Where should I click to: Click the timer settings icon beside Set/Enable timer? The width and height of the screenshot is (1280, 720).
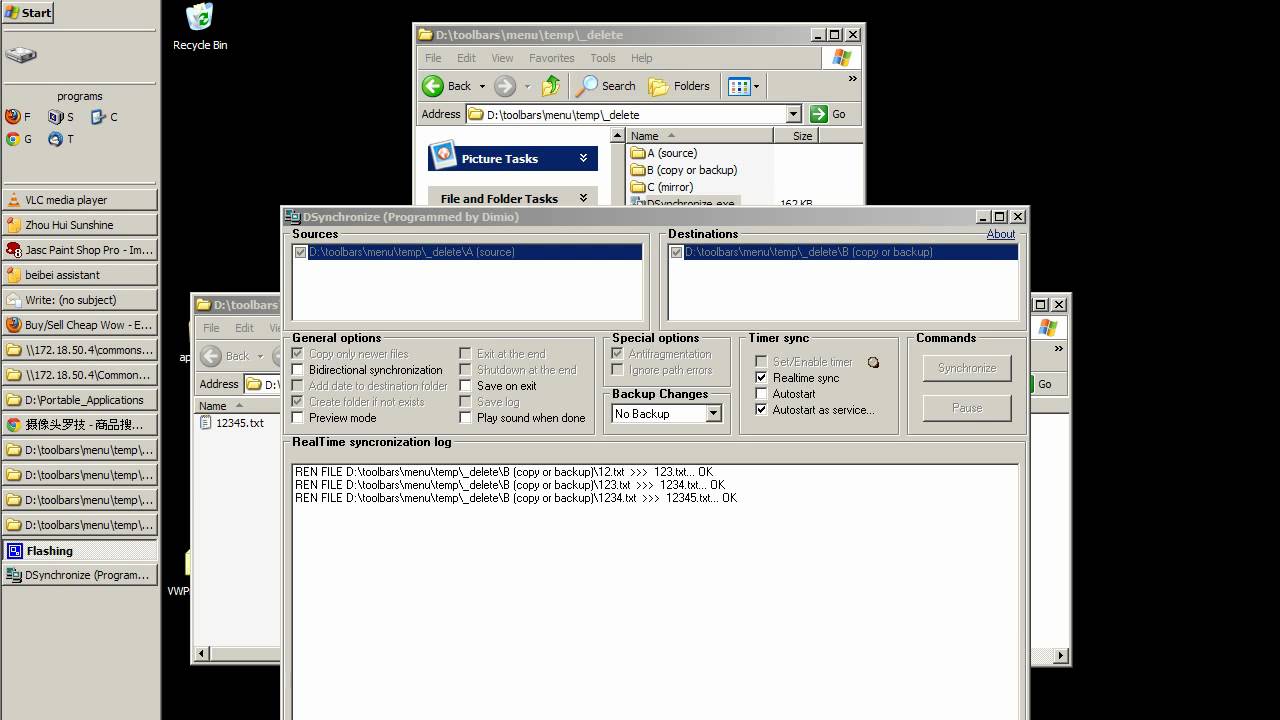(873, 362)
